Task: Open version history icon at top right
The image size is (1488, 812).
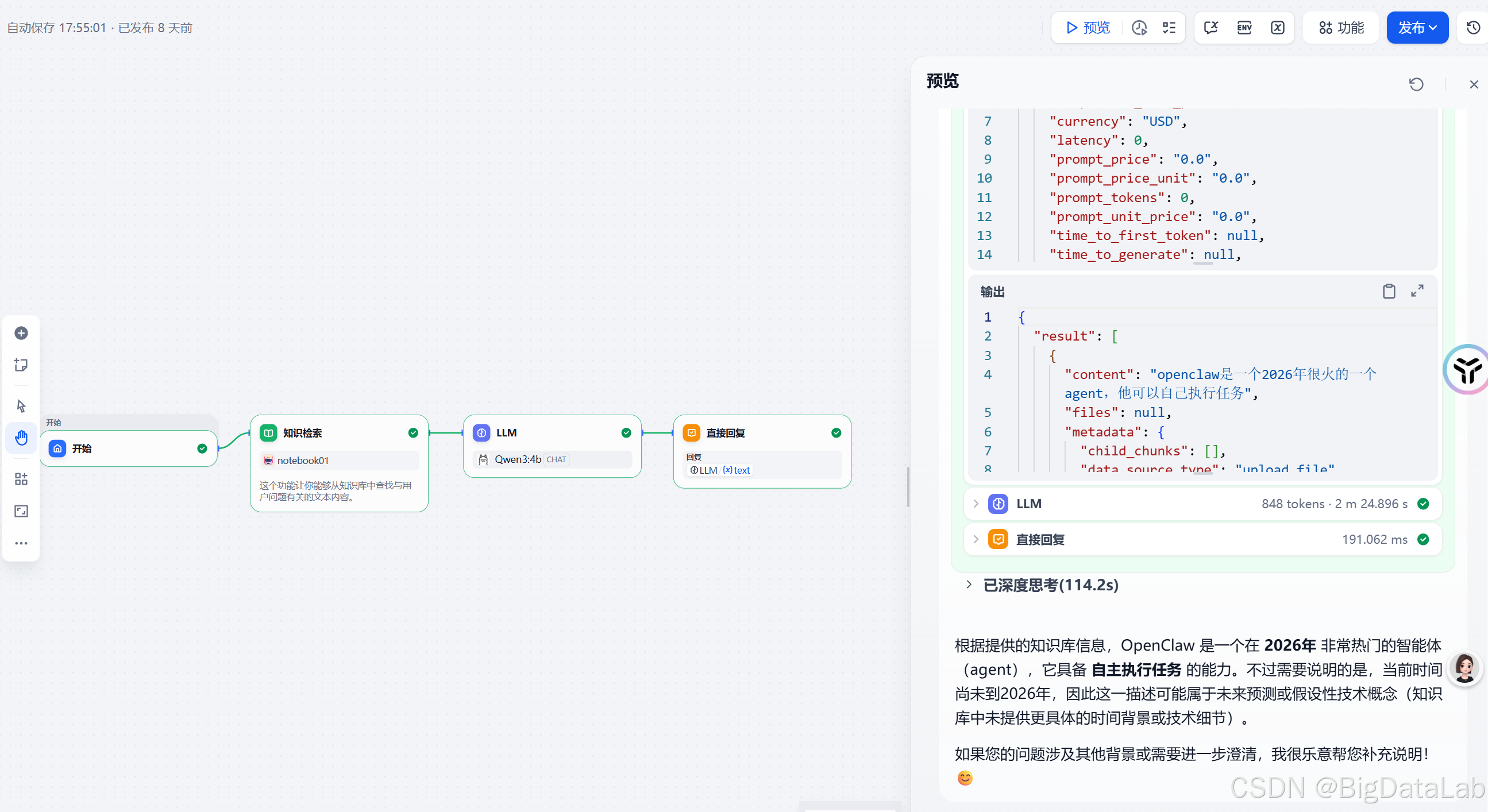Action: pyautogui.click(x=1474, y=28)
